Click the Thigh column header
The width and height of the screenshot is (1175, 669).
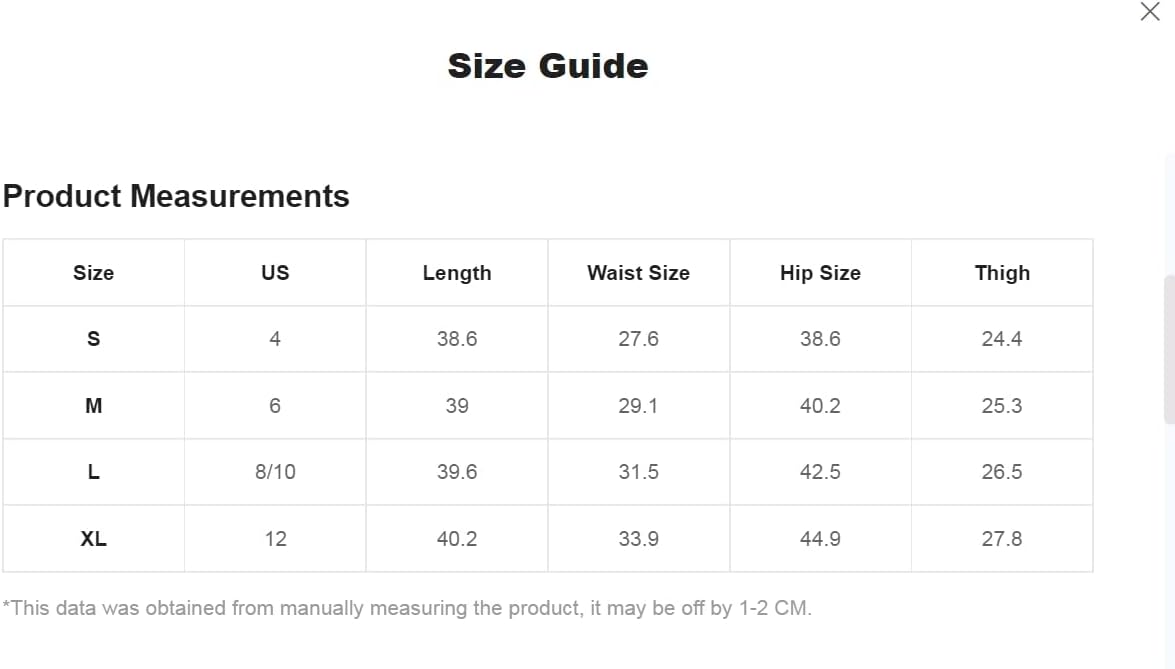point(1002,273)
